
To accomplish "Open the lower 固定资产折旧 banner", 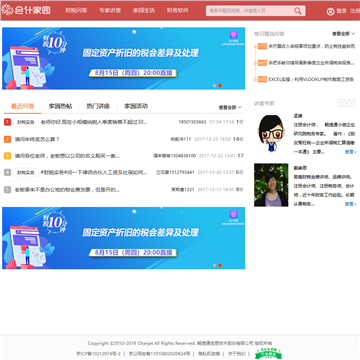I will pos(124,238).
